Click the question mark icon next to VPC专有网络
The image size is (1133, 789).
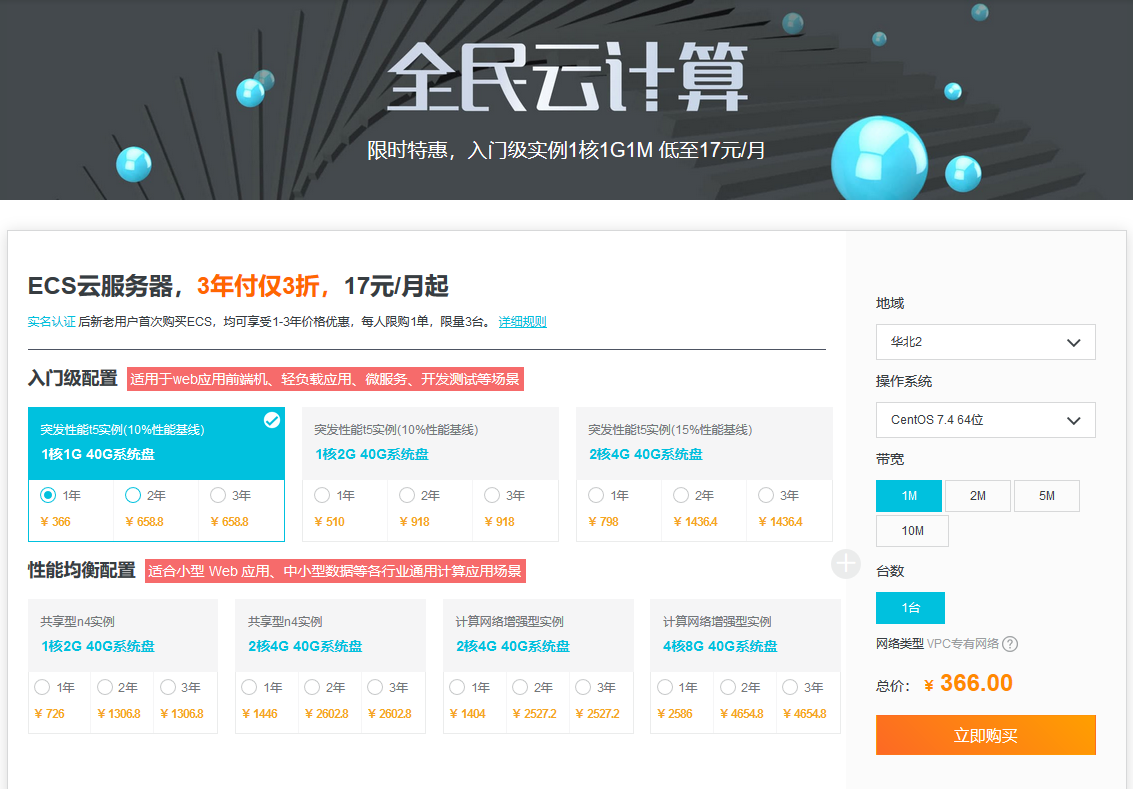click(1010, 644)
